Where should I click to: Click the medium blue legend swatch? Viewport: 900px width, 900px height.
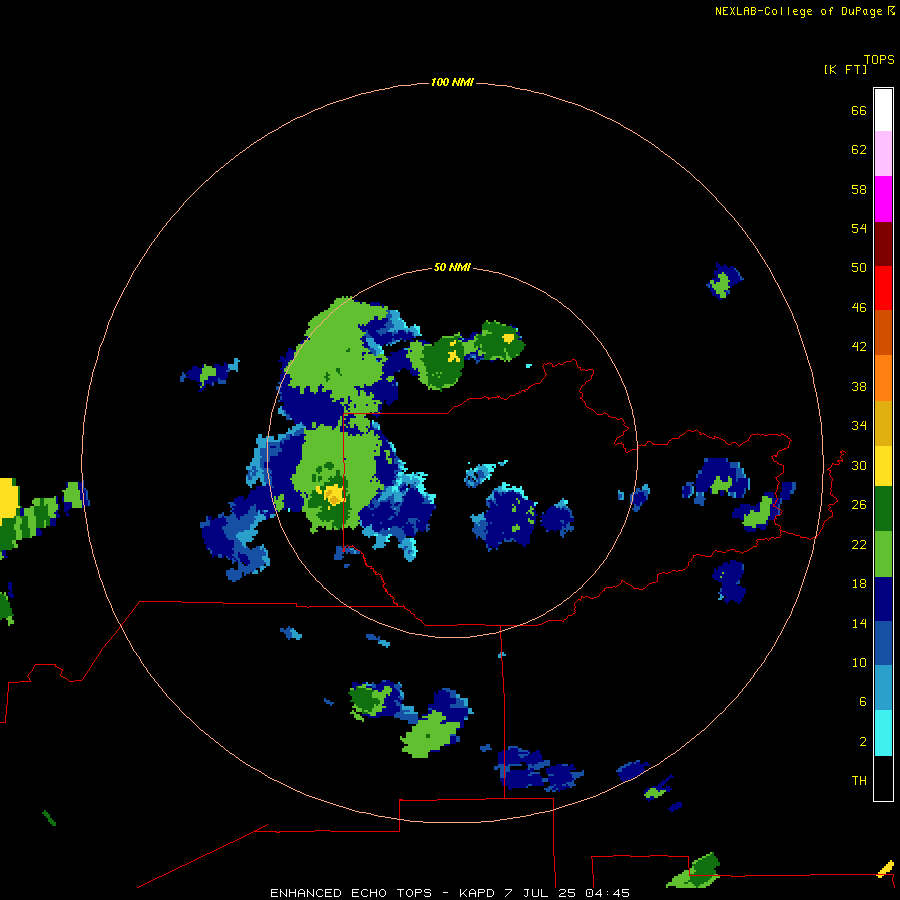[x=883, y=643]
